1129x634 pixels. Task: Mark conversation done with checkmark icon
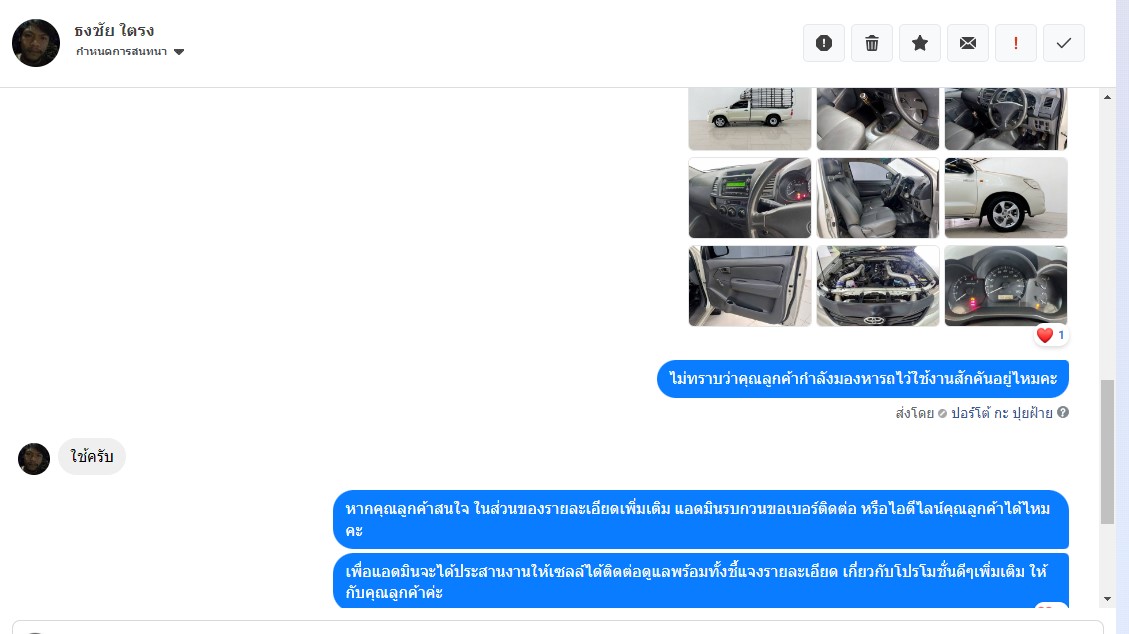click(x=1063, y=43)
